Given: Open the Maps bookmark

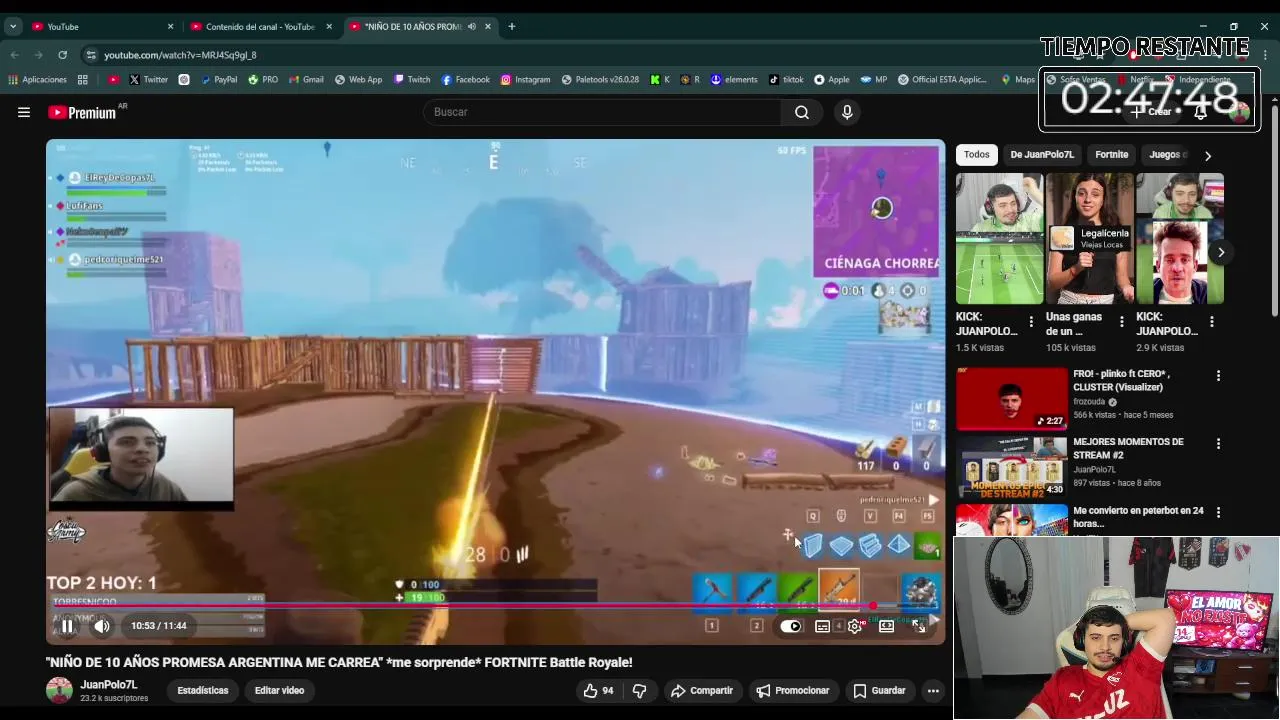Looking at the screenshot, I should tap(1018, 79).
